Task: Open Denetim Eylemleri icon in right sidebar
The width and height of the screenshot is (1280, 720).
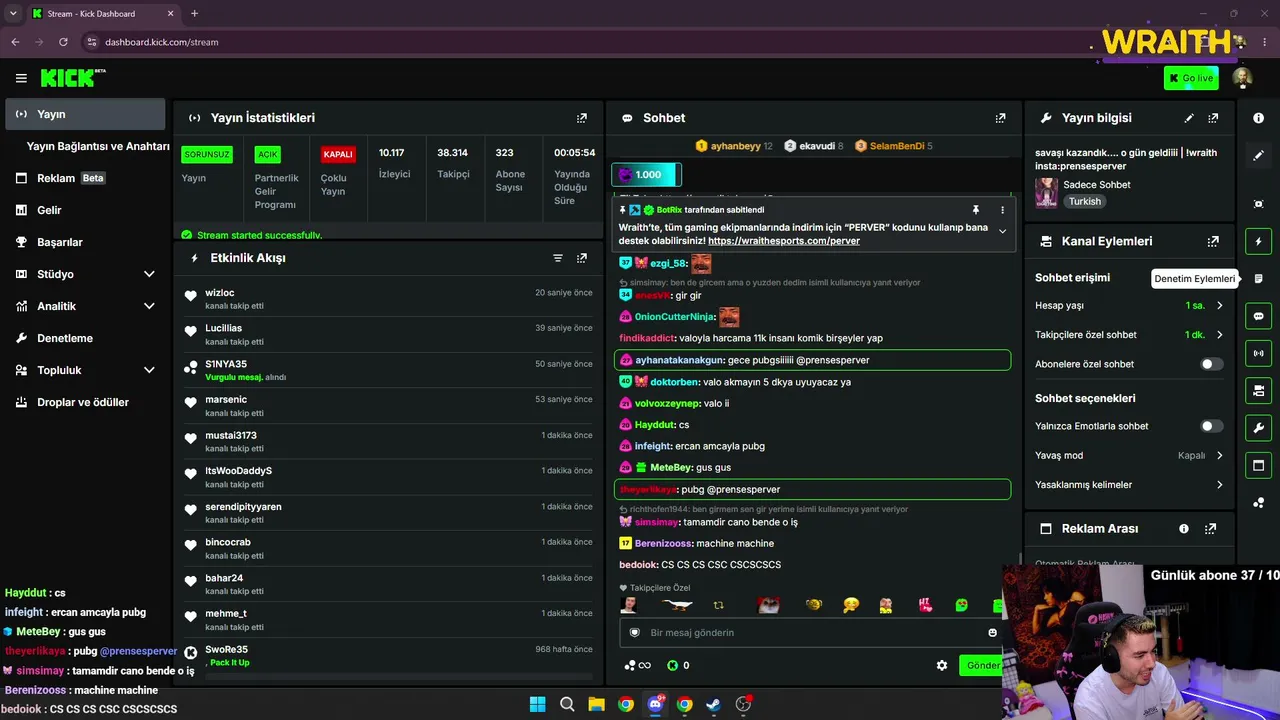Action: pyautogui.click(x=1258, y=278)
